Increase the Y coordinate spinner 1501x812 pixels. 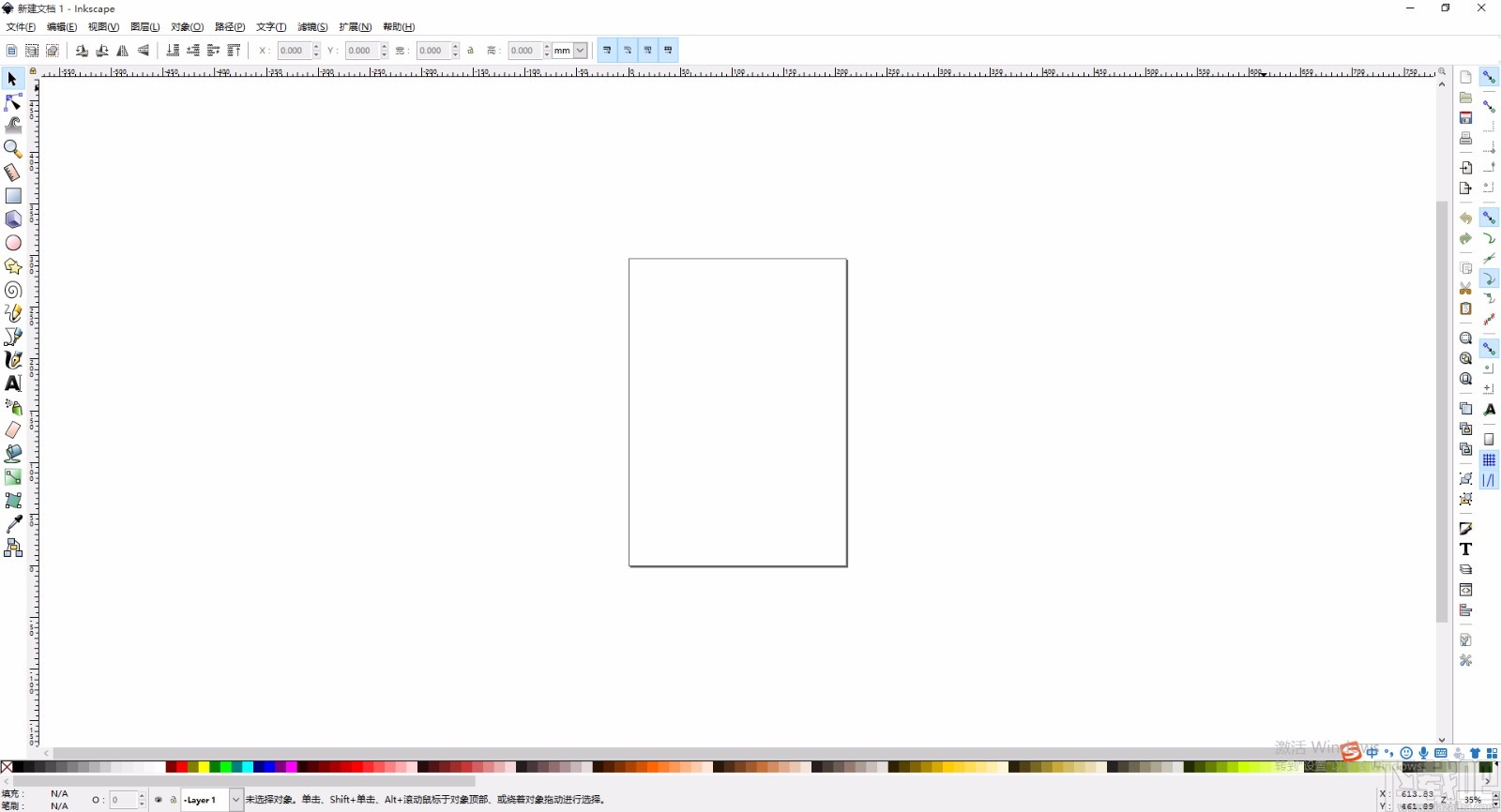coord(385,47)
